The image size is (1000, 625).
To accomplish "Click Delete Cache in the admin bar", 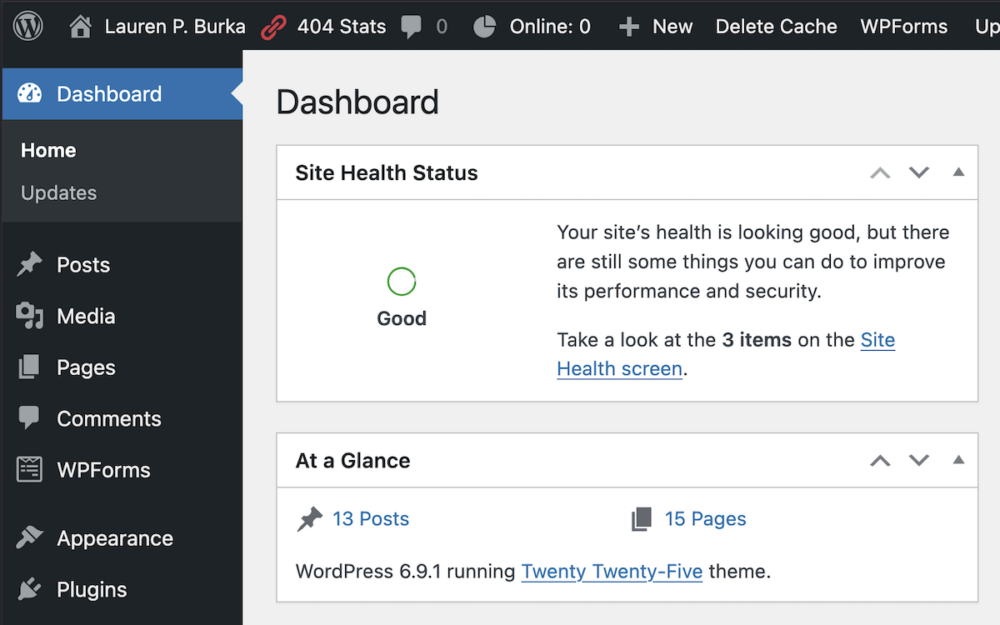I will pyautogui.click(x=776, y=26).
